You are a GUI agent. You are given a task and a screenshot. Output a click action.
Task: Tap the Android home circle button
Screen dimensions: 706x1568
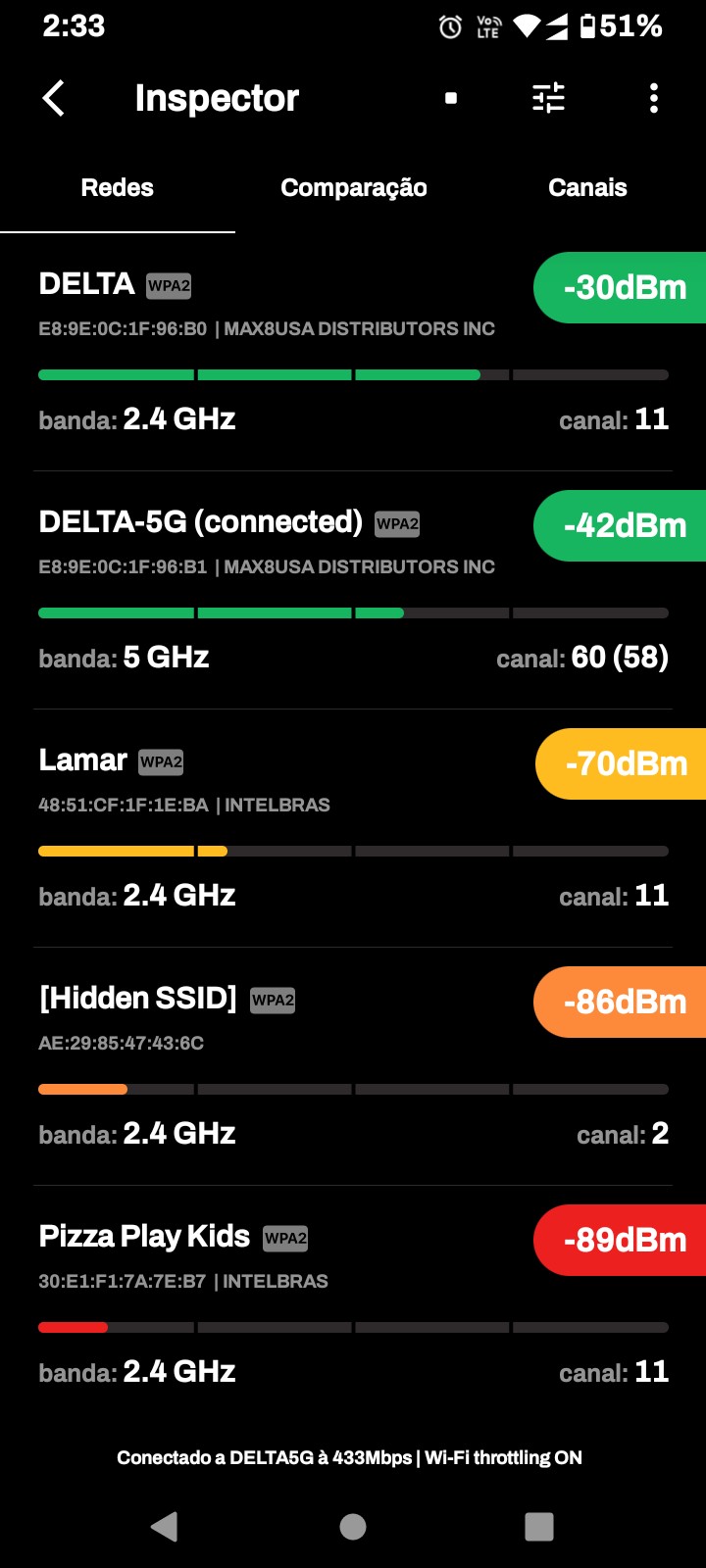353,1526
